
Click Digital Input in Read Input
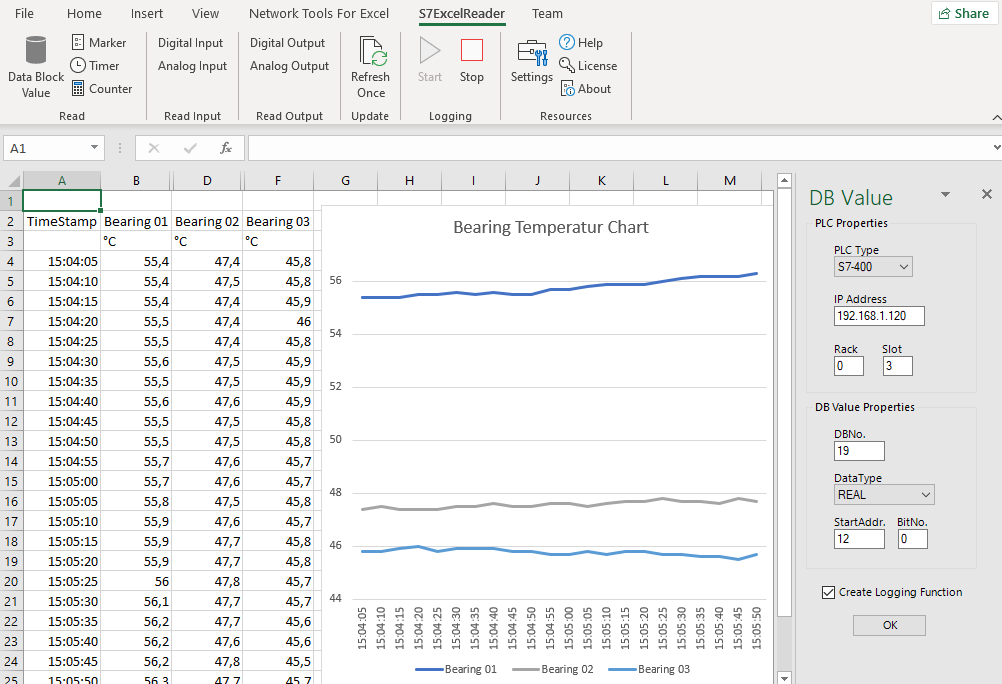190,43
